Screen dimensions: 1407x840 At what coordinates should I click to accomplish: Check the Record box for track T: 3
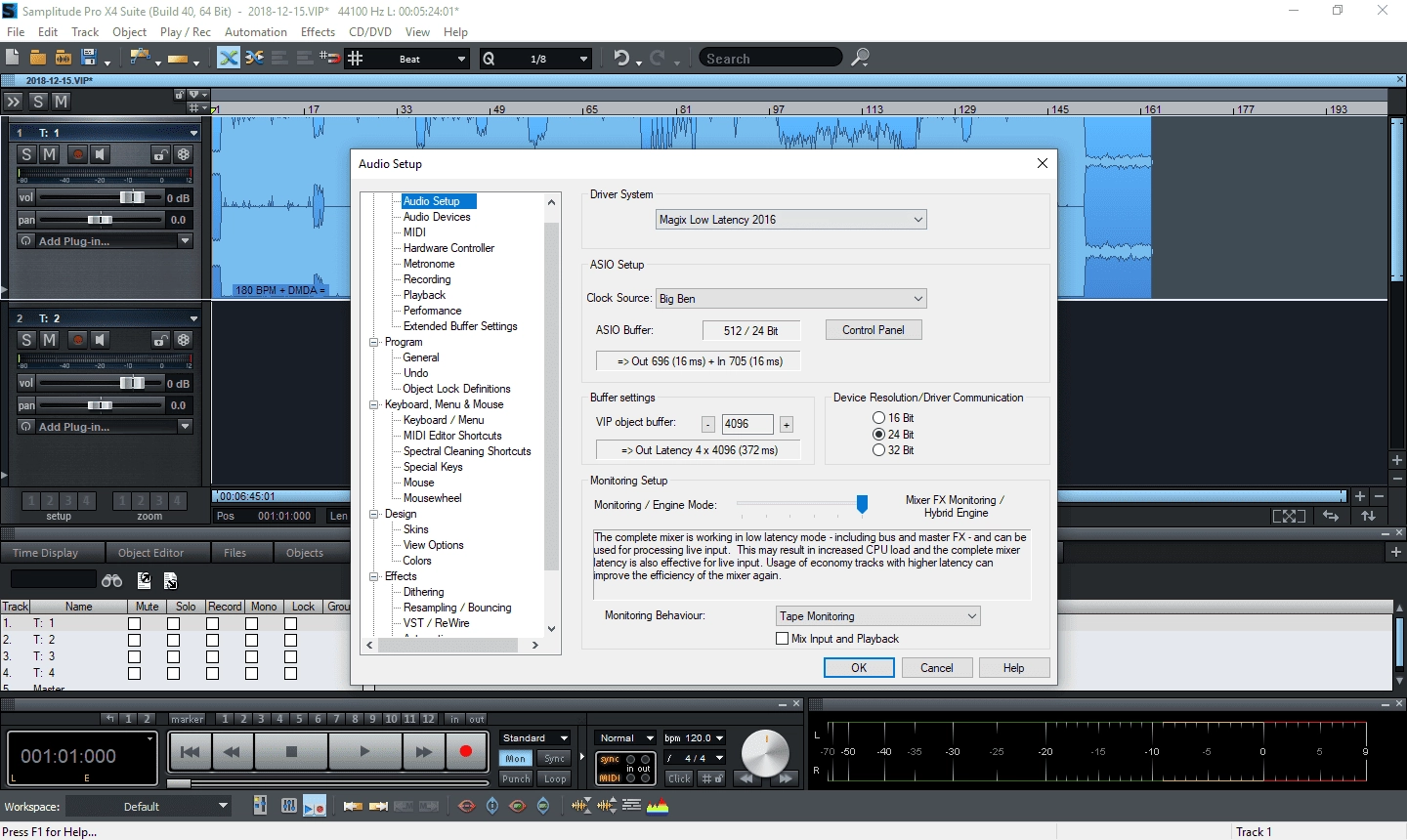point(212,656)
